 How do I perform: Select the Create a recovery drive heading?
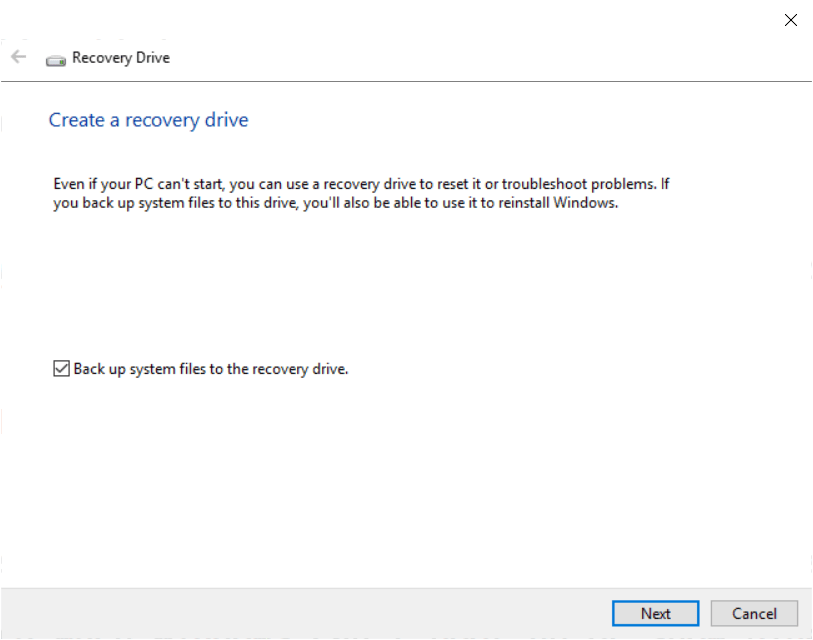pos(148,119)
